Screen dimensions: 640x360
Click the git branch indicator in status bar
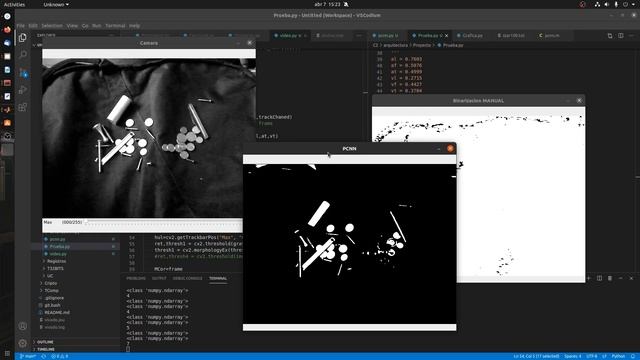27,356
